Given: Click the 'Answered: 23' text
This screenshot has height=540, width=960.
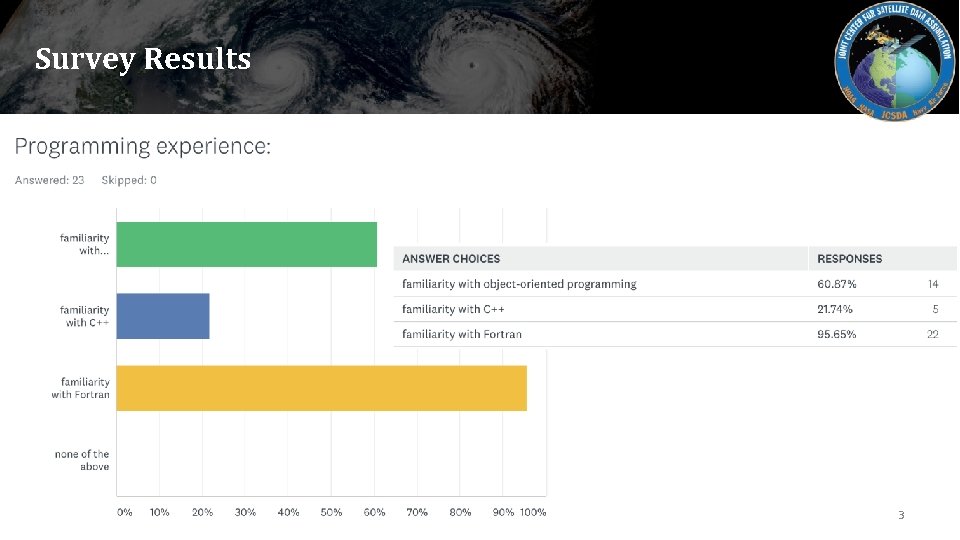Looking at the screenshot, I should pyautogui.click(x=49, y=180).
